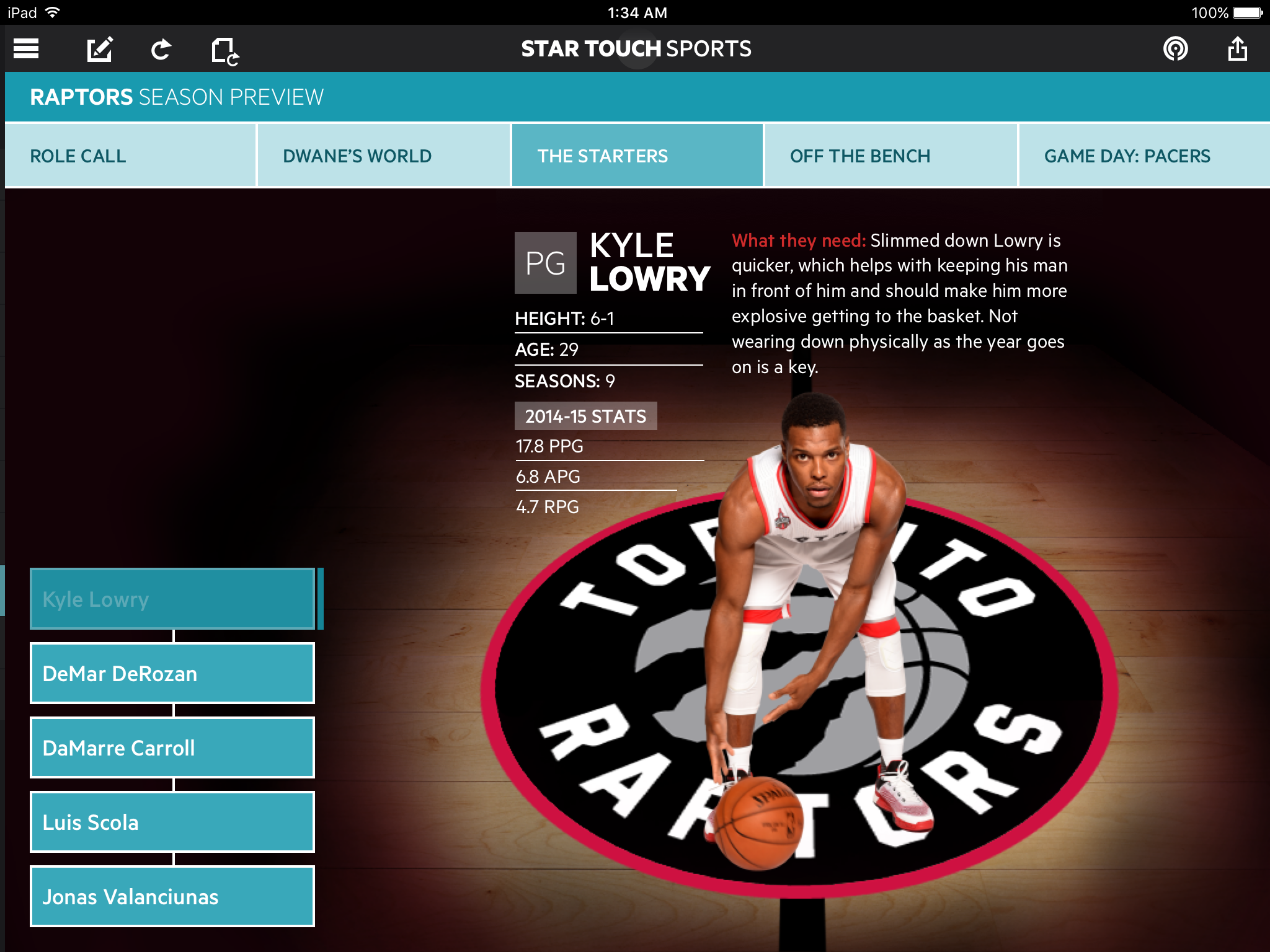The height and width of the screenshot is (952, 1270).
Task: Open Game Day: Pacers tab
Action: 1143,156
